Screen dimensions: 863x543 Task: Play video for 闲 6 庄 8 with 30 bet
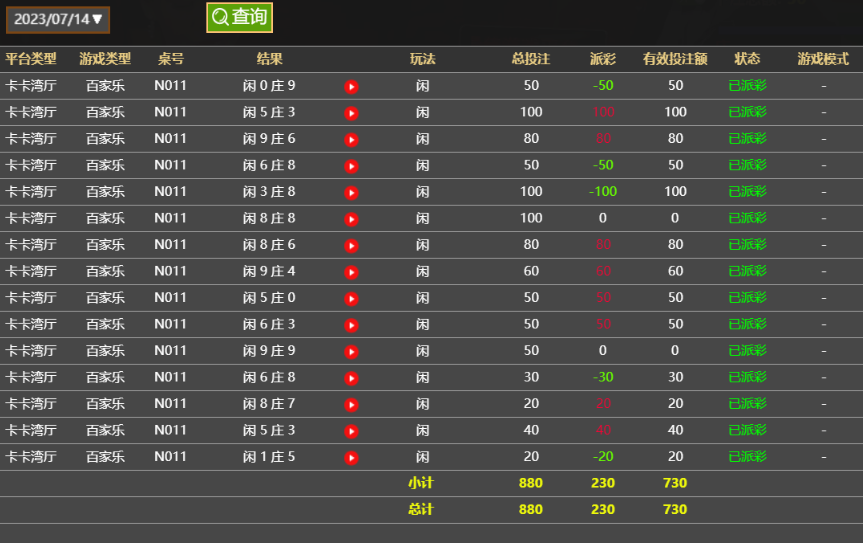click(x=351, y=378)
